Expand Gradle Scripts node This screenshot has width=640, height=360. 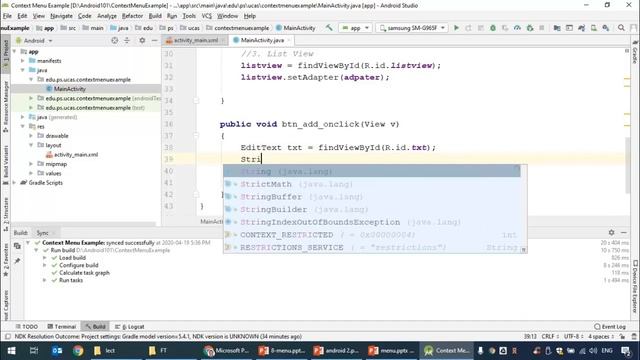[15, 183]
